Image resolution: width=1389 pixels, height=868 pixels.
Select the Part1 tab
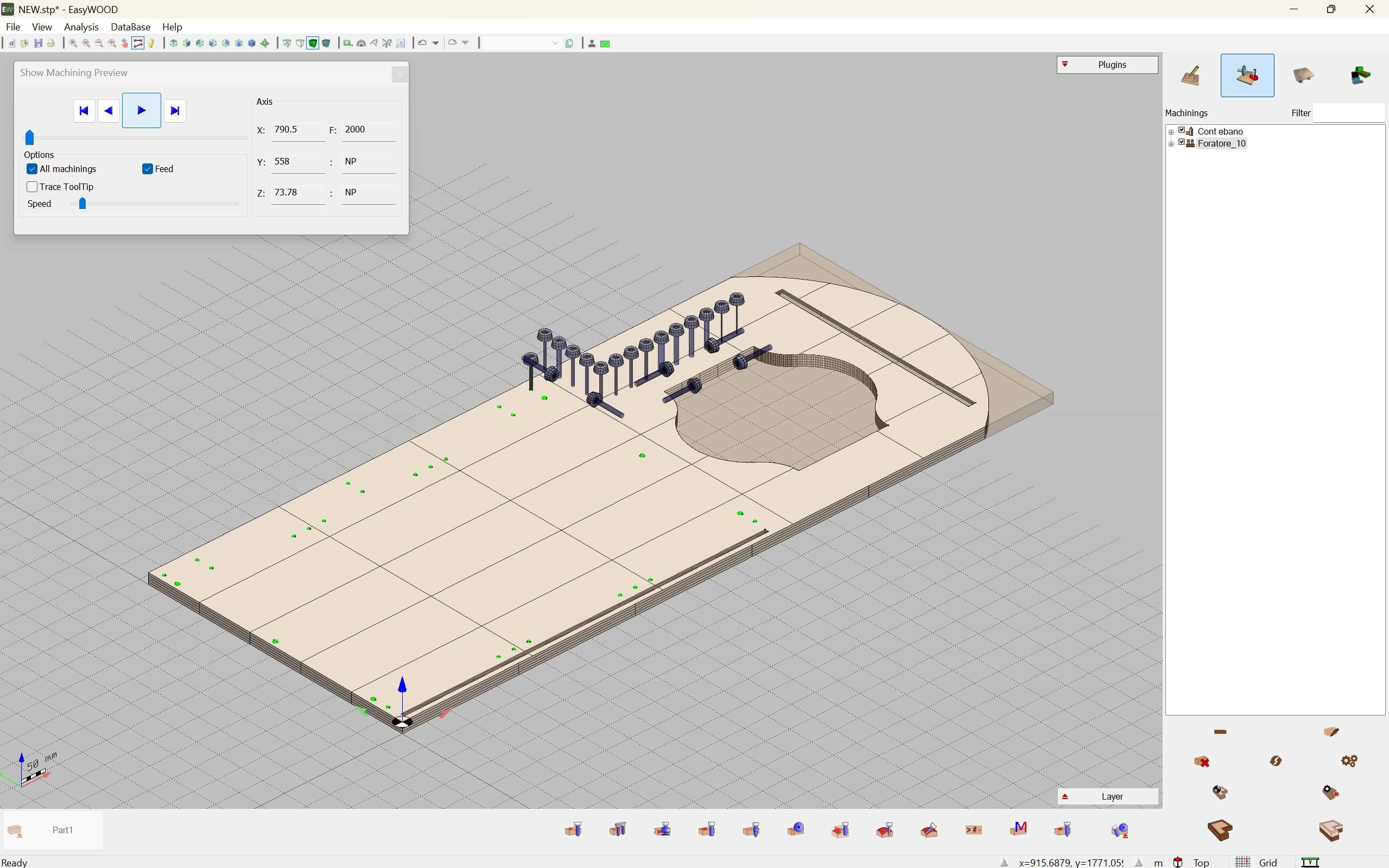[52, 829]
